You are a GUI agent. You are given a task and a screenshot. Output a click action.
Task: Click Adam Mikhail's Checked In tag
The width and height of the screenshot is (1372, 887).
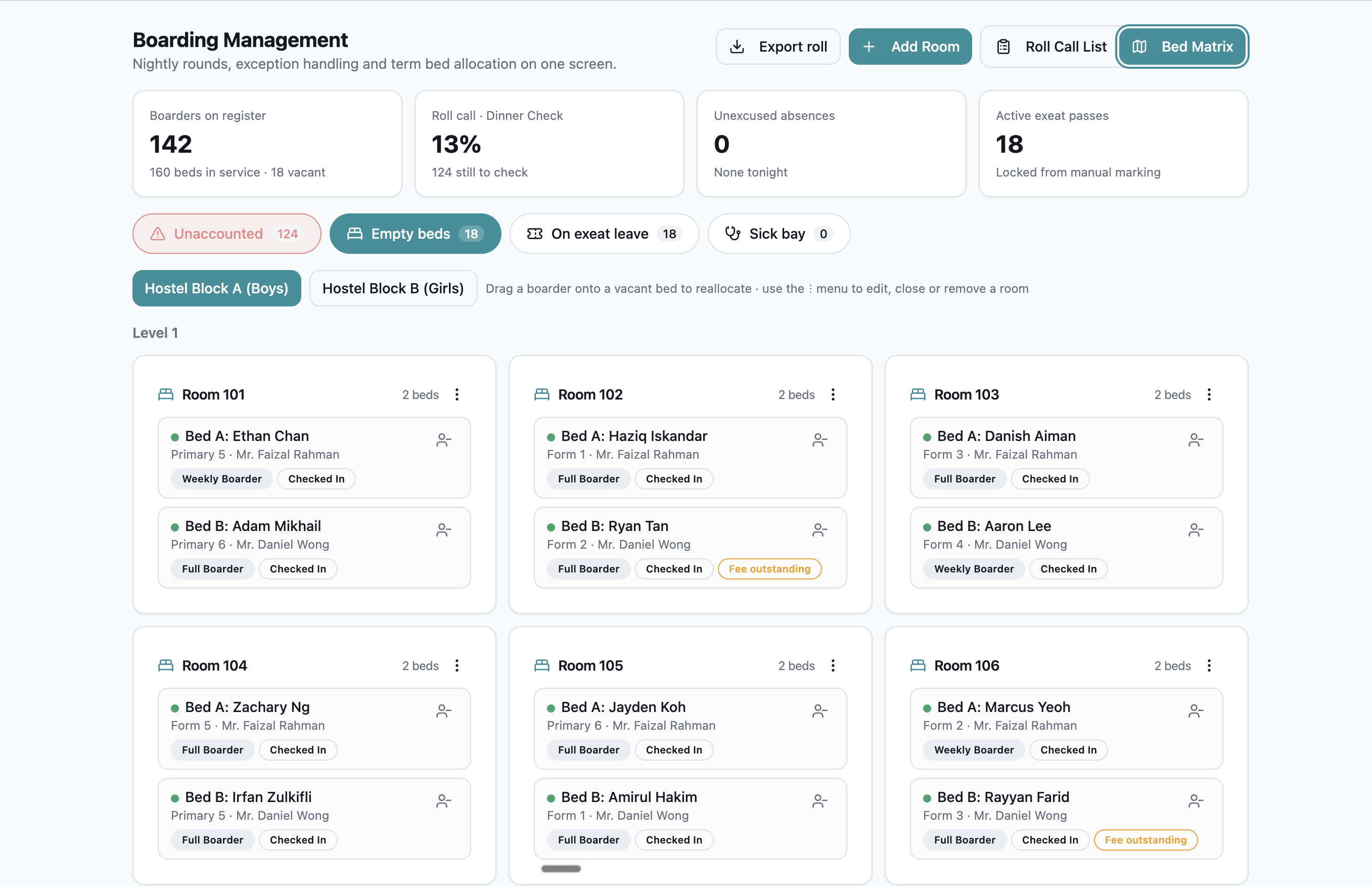tap(298, 569)
